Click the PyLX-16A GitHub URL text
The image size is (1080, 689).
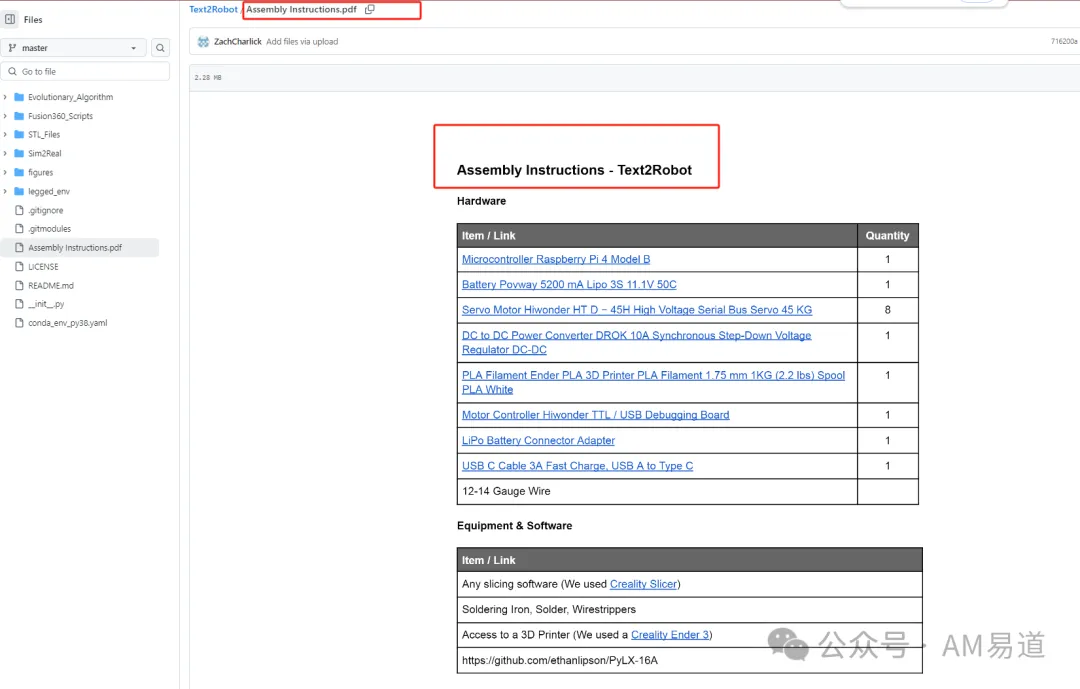point(560,660)
